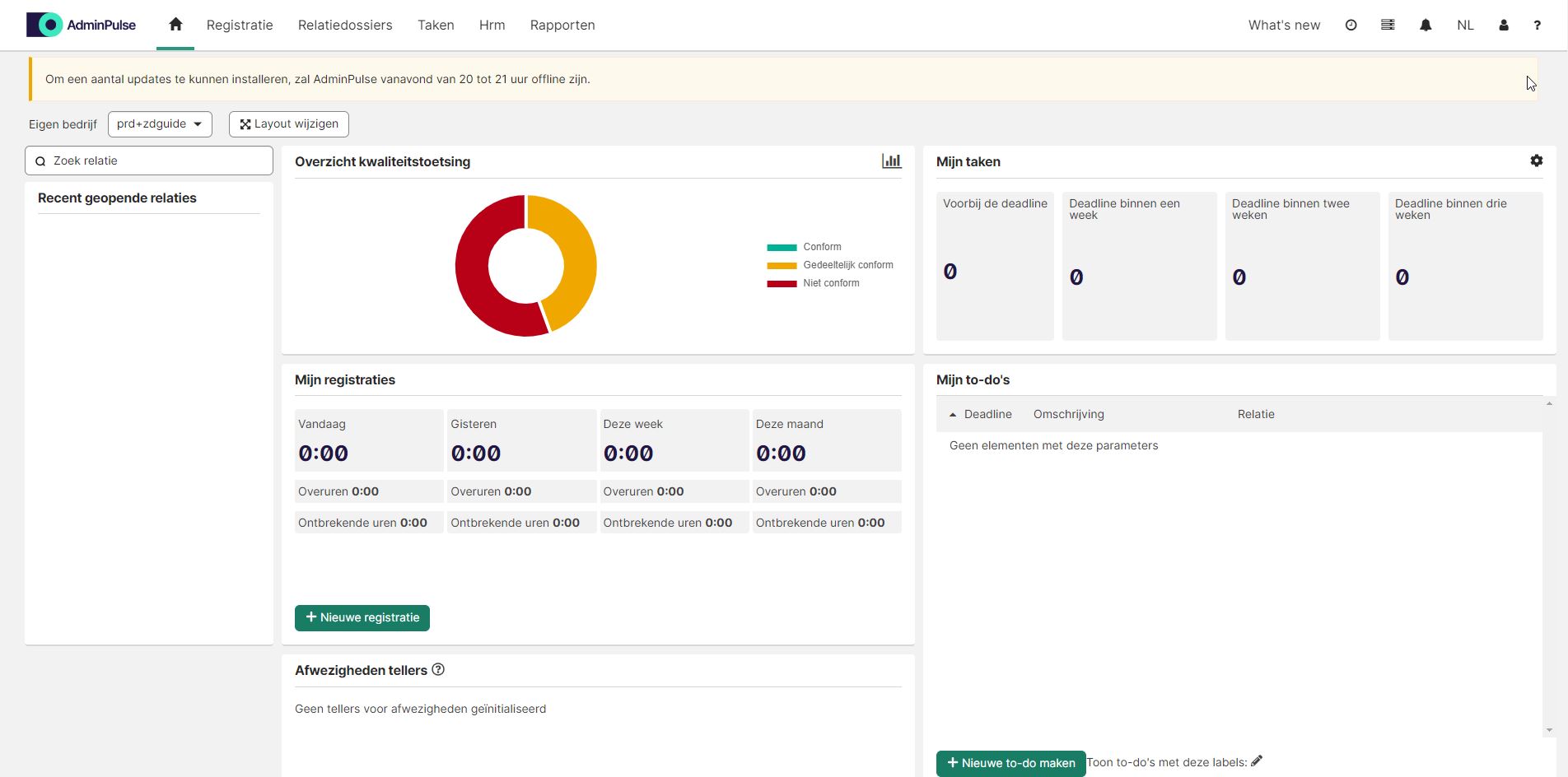The image size is (1568, 777).
Task: Click the Deze maand registrations tile
Action: (827, 440)
